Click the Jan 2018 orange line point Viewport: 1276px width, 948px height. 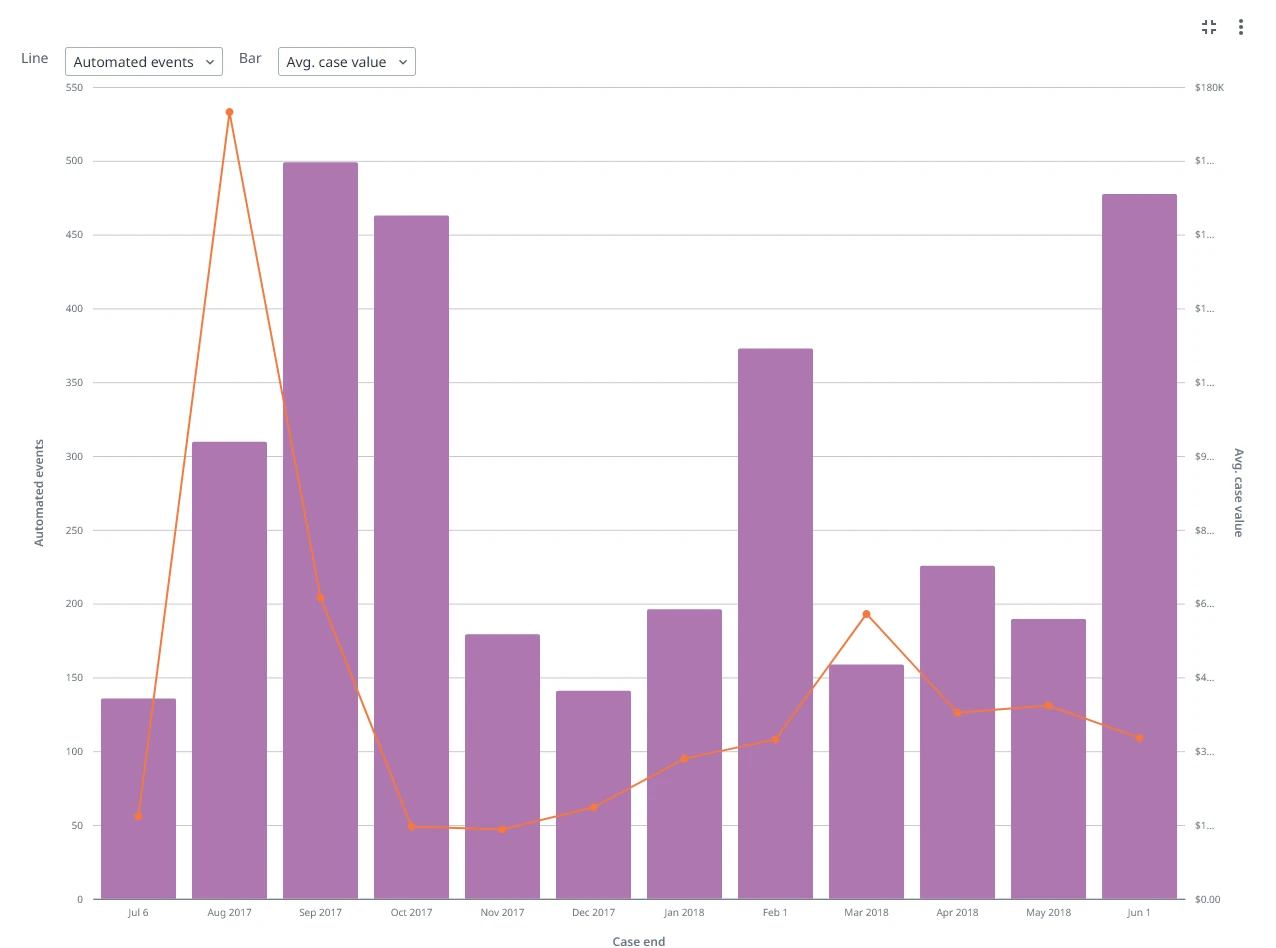(684, 758)
